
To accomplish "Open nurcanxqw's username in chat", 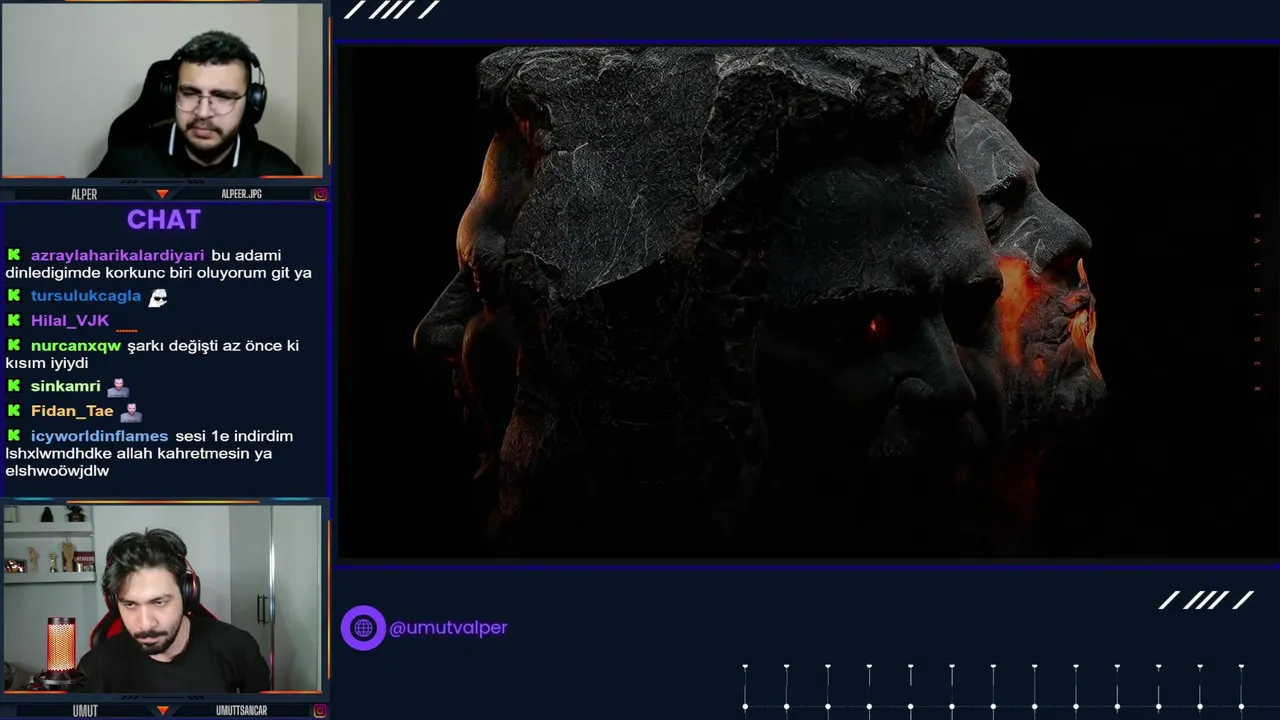I will coord(76,346).
